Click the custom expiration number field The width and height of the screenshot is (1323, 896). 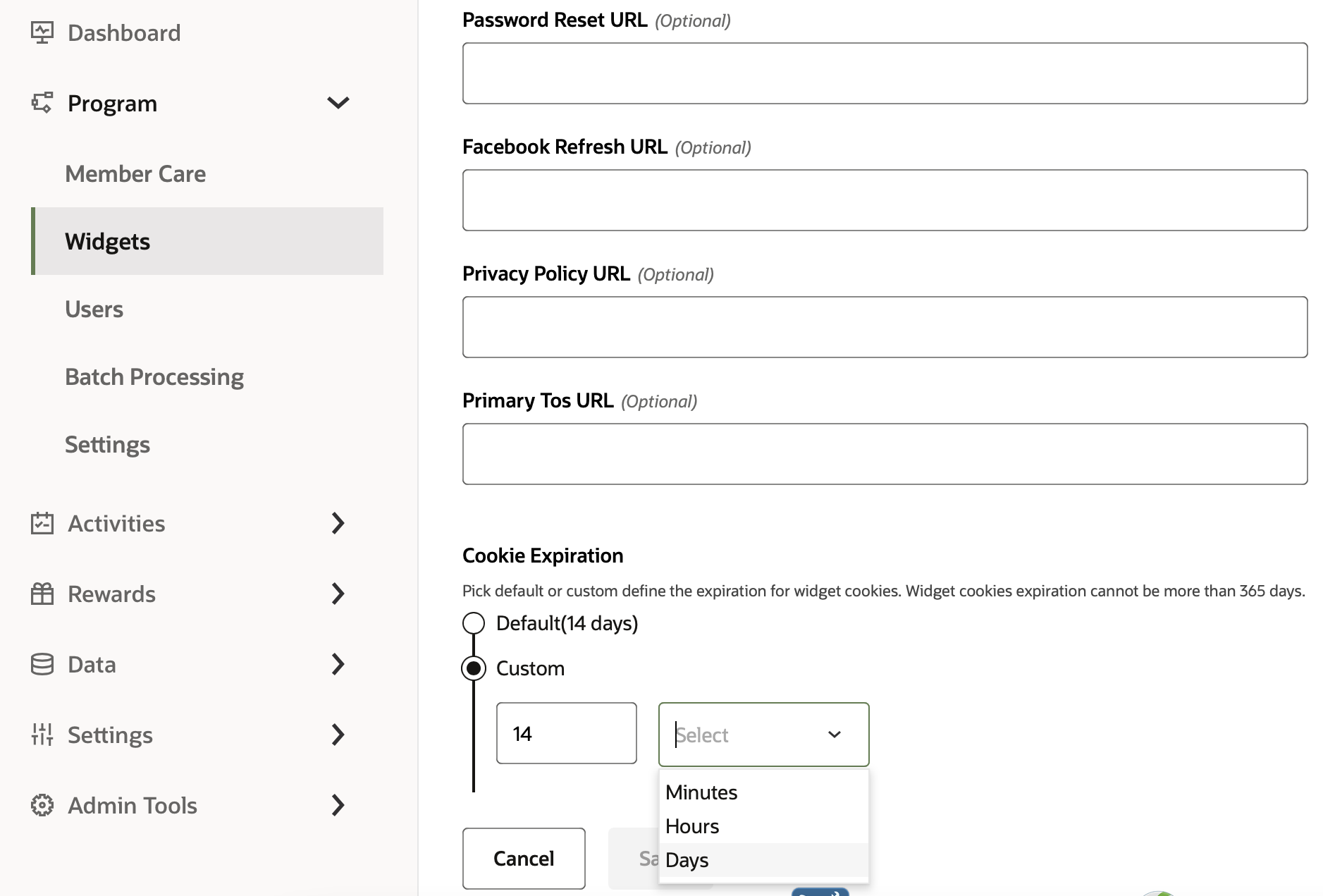pyautogui.click(x=566, y=733)
